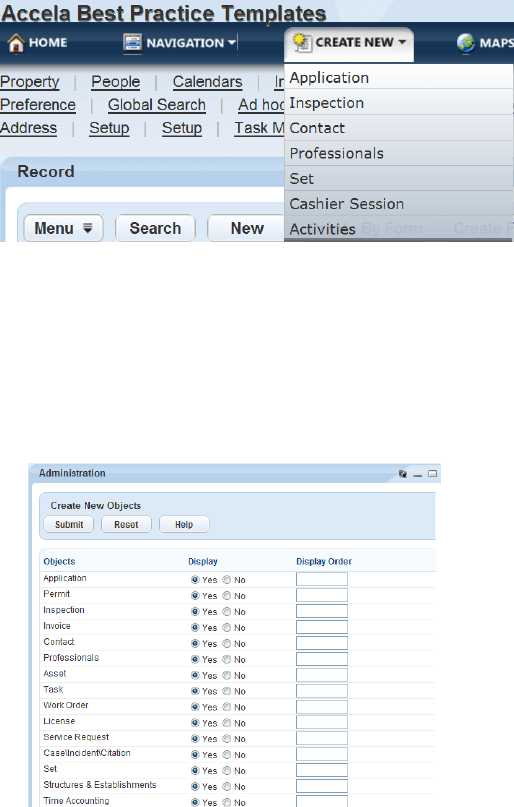The width and height of the screenshot is (514, 807).
Task: Click the Work Order row label
Action: [66, 705]
